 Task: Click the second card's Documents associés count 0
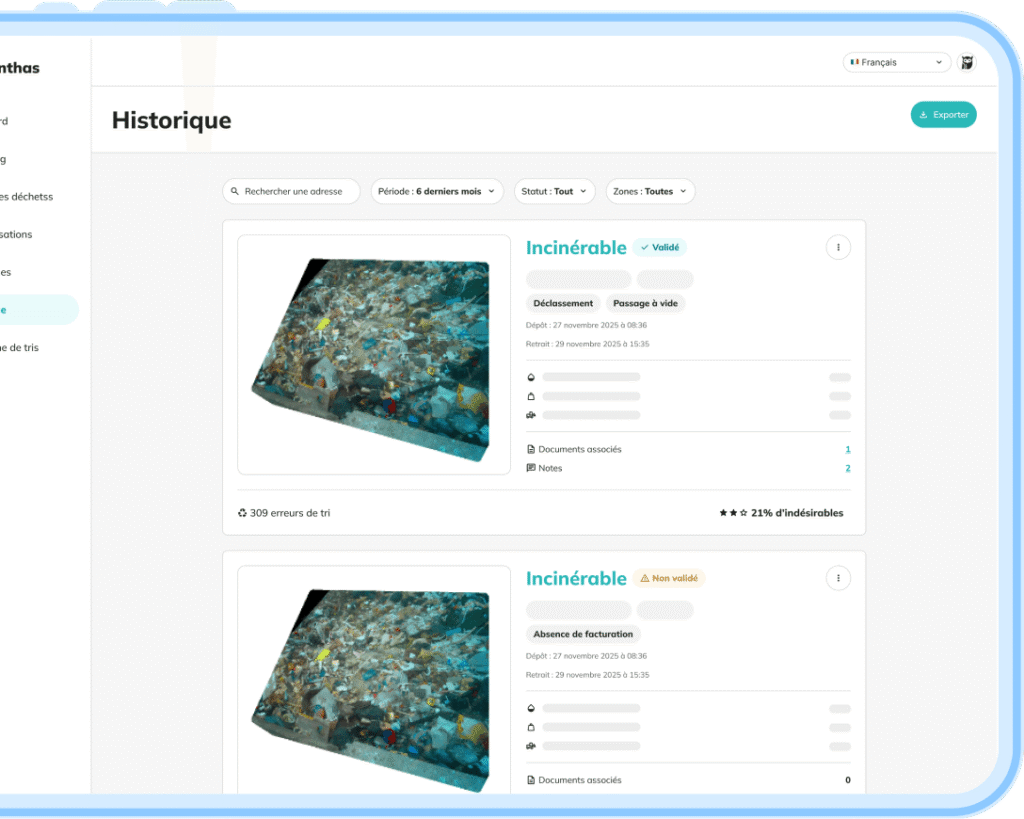tap(848, 780)
